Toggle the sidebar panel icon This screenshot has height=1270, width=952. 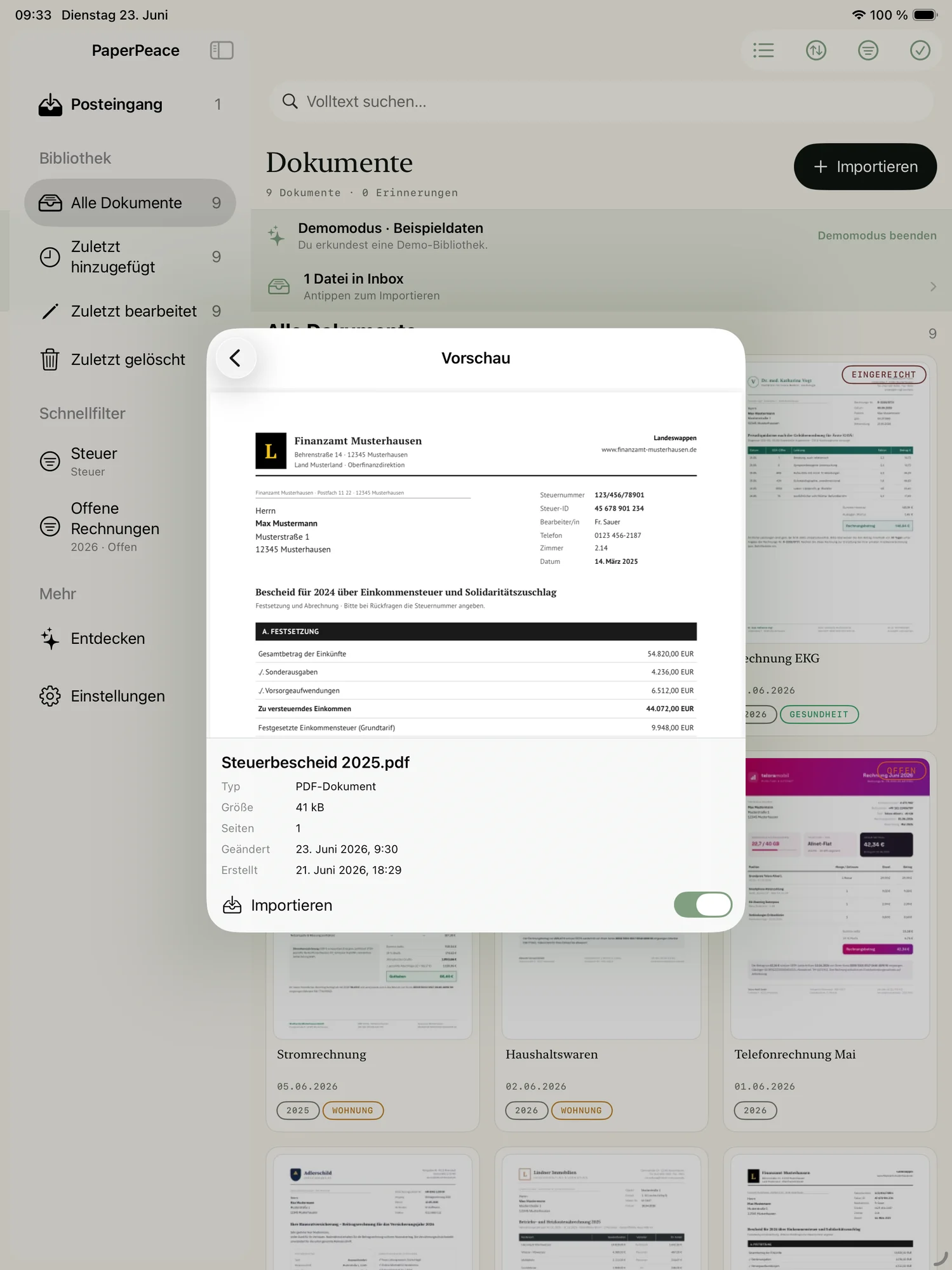[x=222, y=50]
